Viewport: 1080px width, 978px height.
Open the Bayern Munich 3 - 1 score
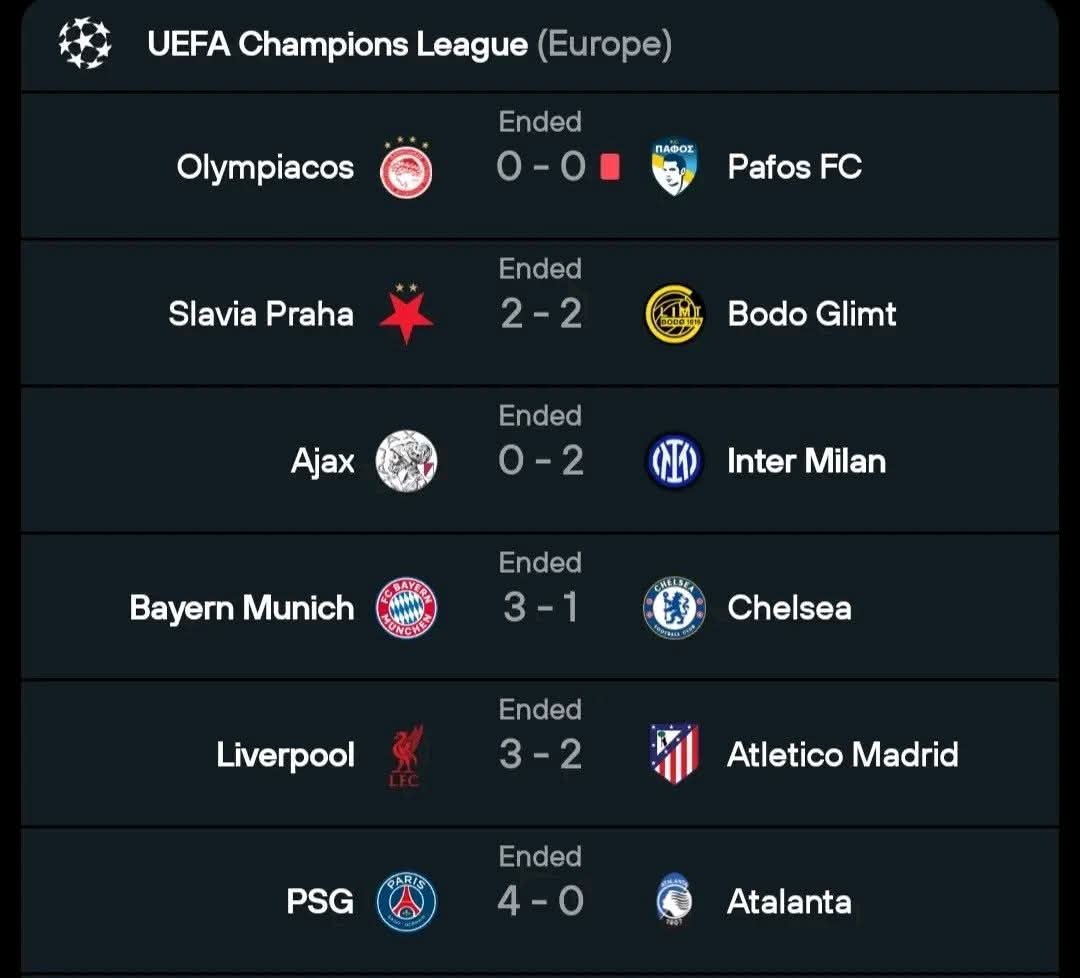click(540, 607)
